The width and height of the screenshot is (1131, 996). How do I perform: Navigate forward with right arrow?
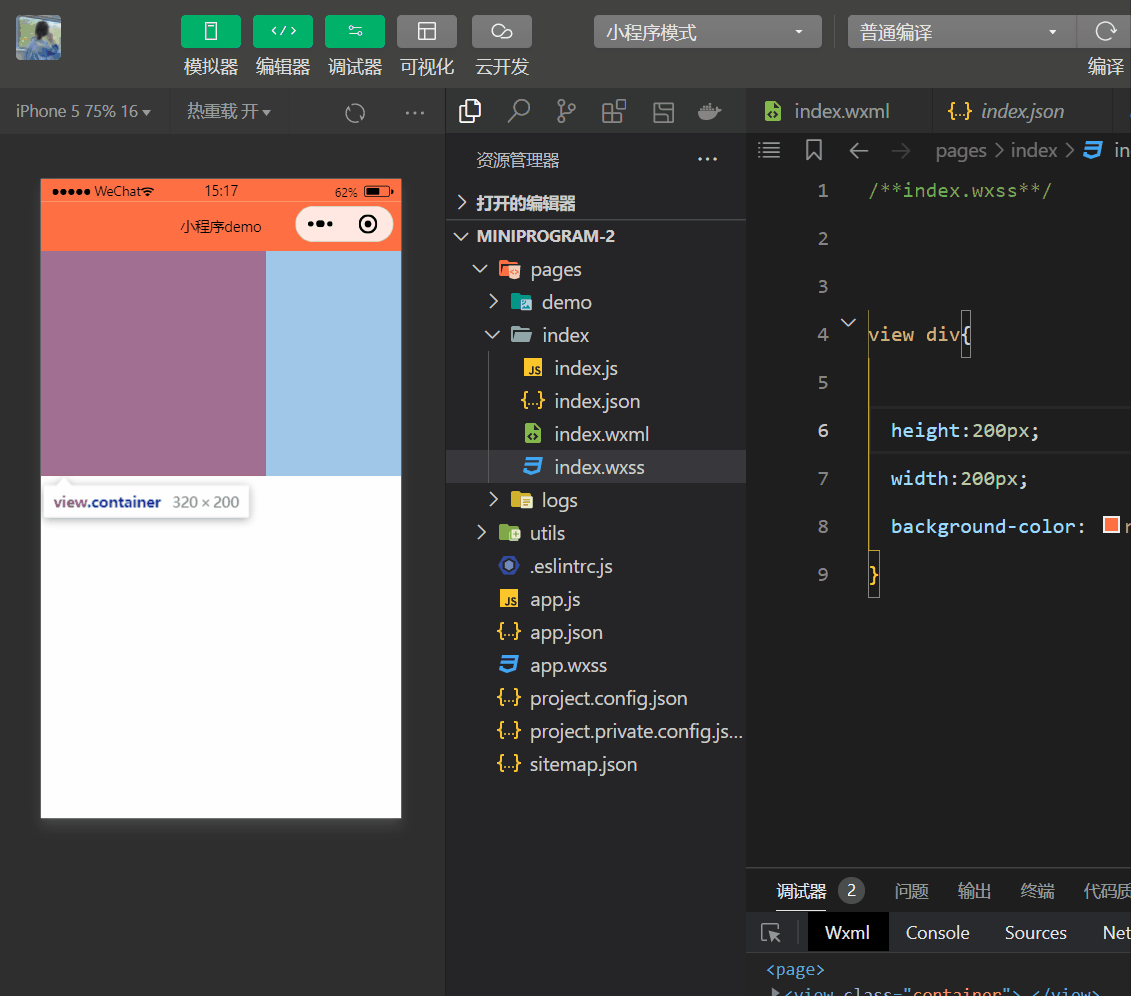click(901, 151)
